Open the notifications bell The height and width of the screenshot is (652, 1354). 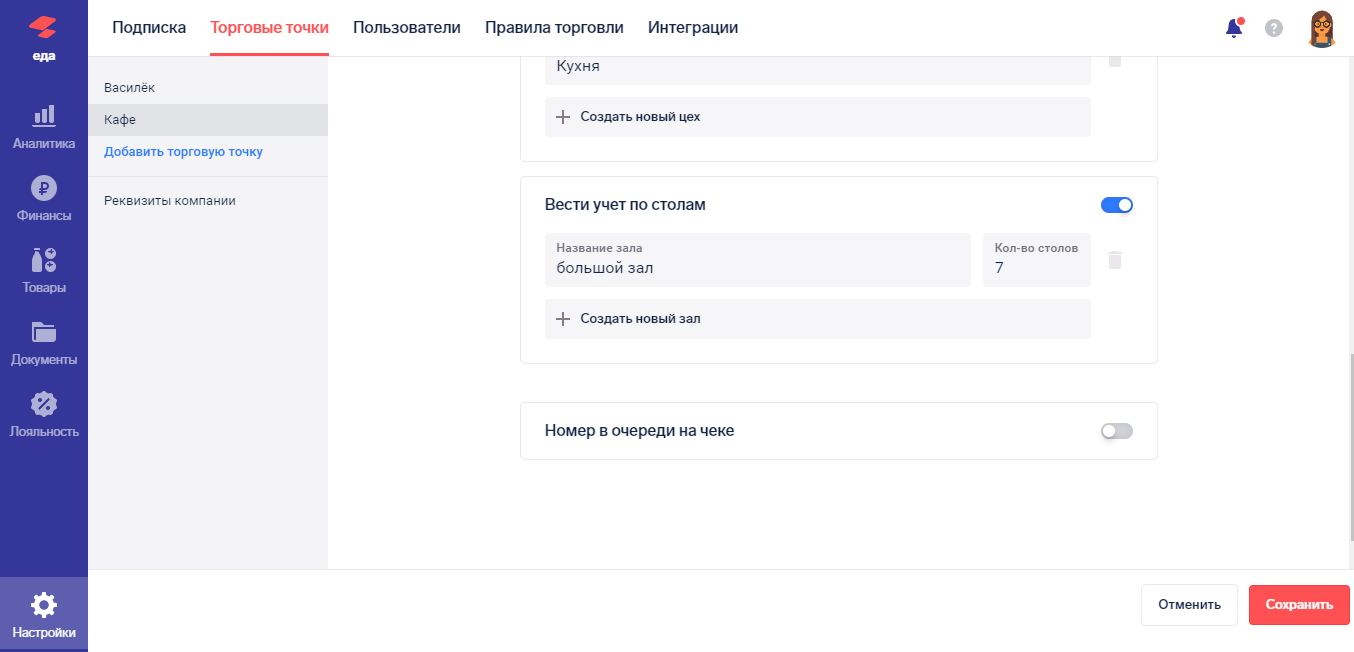click(1234, 28)
